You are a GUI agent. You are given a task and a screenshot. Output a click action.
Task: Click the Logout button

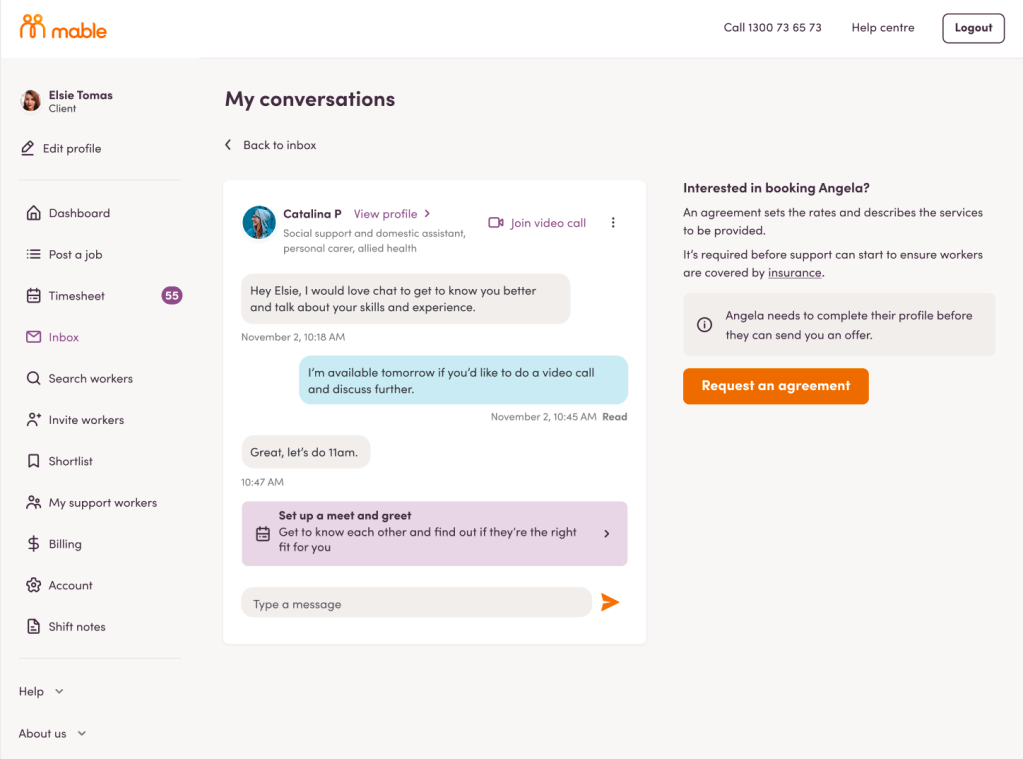972,28
